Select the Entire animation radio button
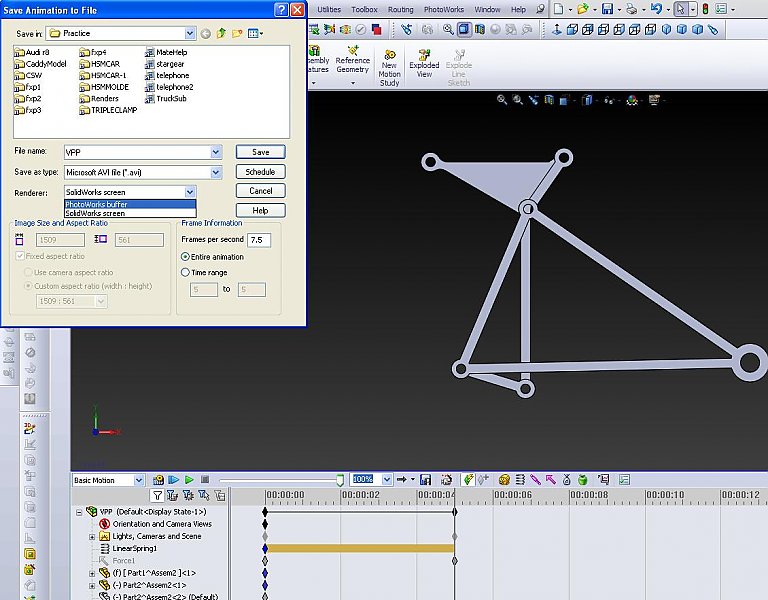 point(186,257)
